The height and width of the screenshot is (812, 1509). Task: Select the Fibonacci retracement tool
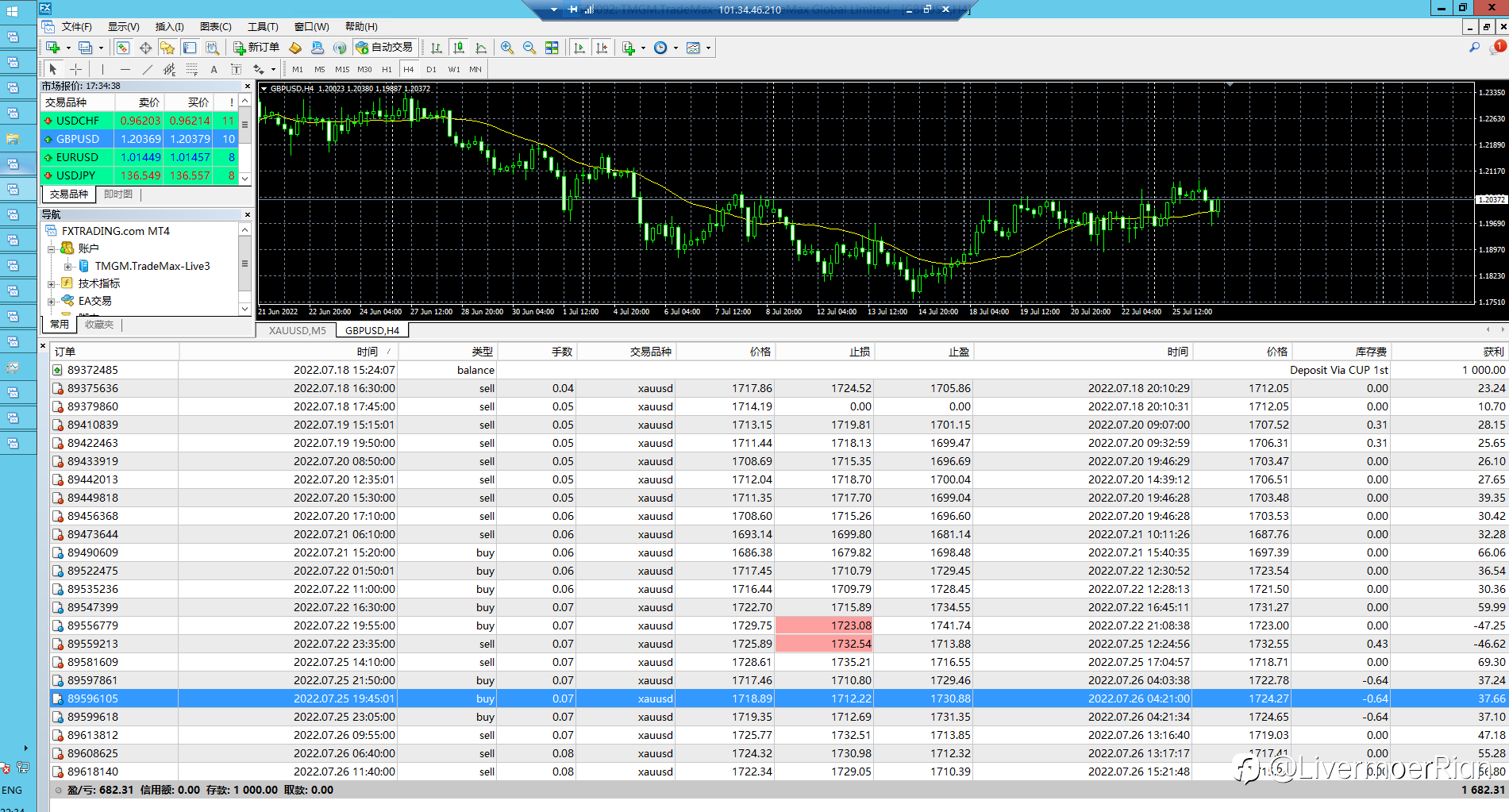pyautogui.click(x=191, y=69)
